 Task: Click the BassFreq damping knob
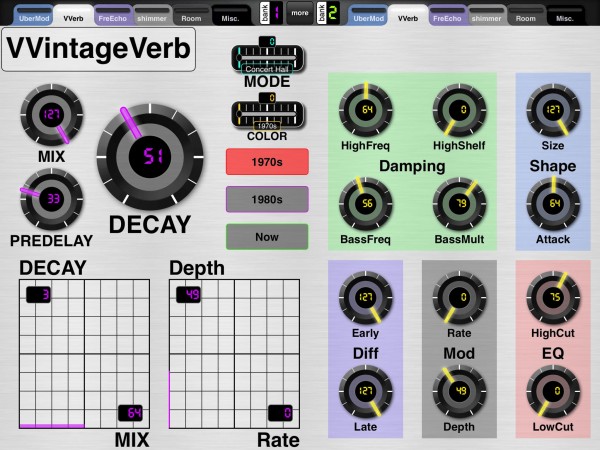366,204
